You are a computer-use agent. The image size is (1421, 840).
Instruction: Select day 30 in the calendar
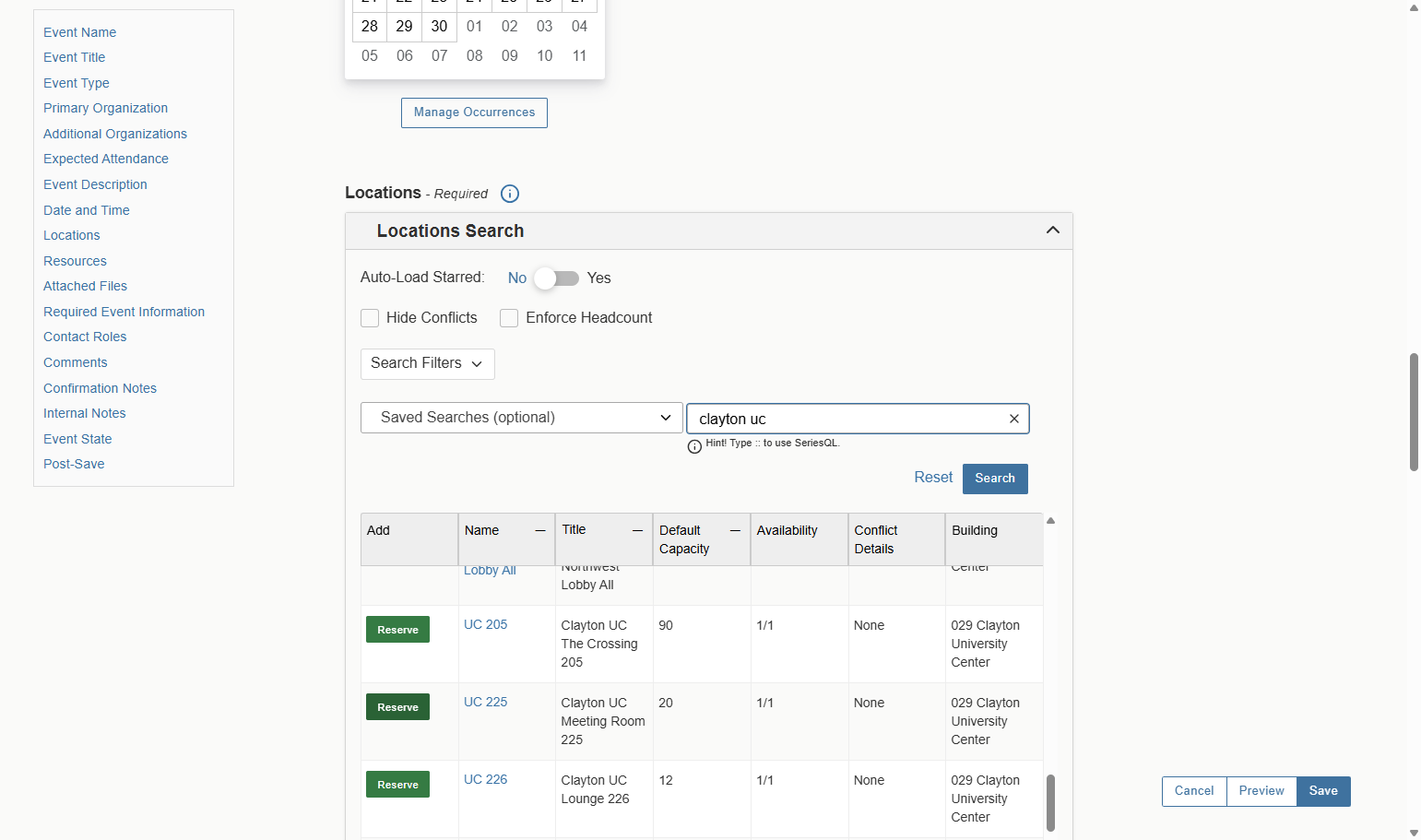click(x=440, y=27)
